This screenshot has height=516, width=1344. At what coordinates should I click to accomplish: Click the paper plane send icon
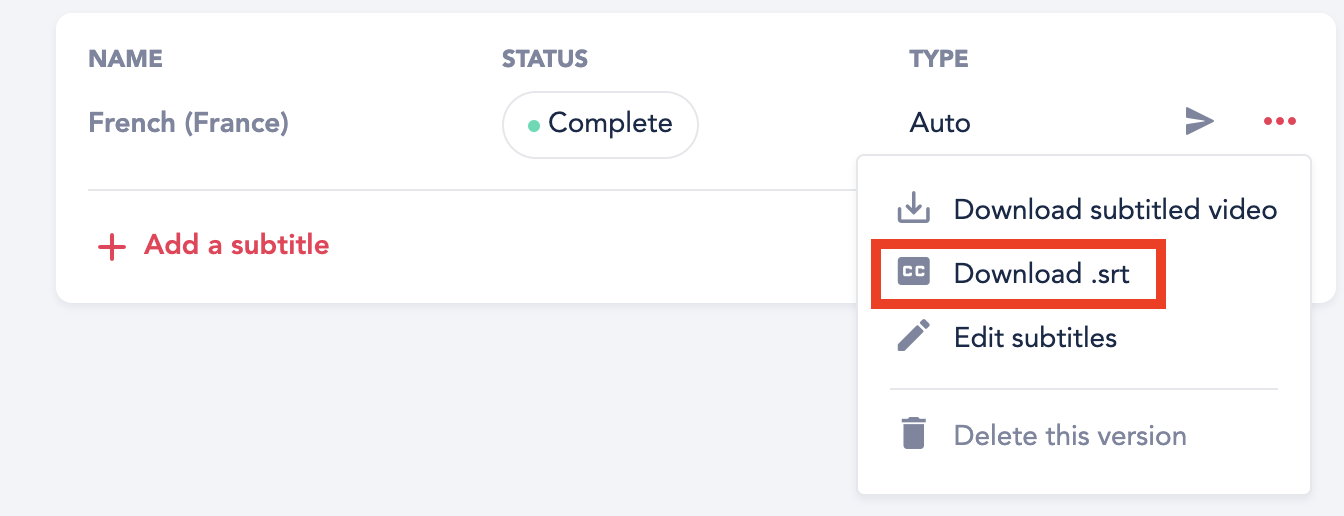click(1199, 122)
